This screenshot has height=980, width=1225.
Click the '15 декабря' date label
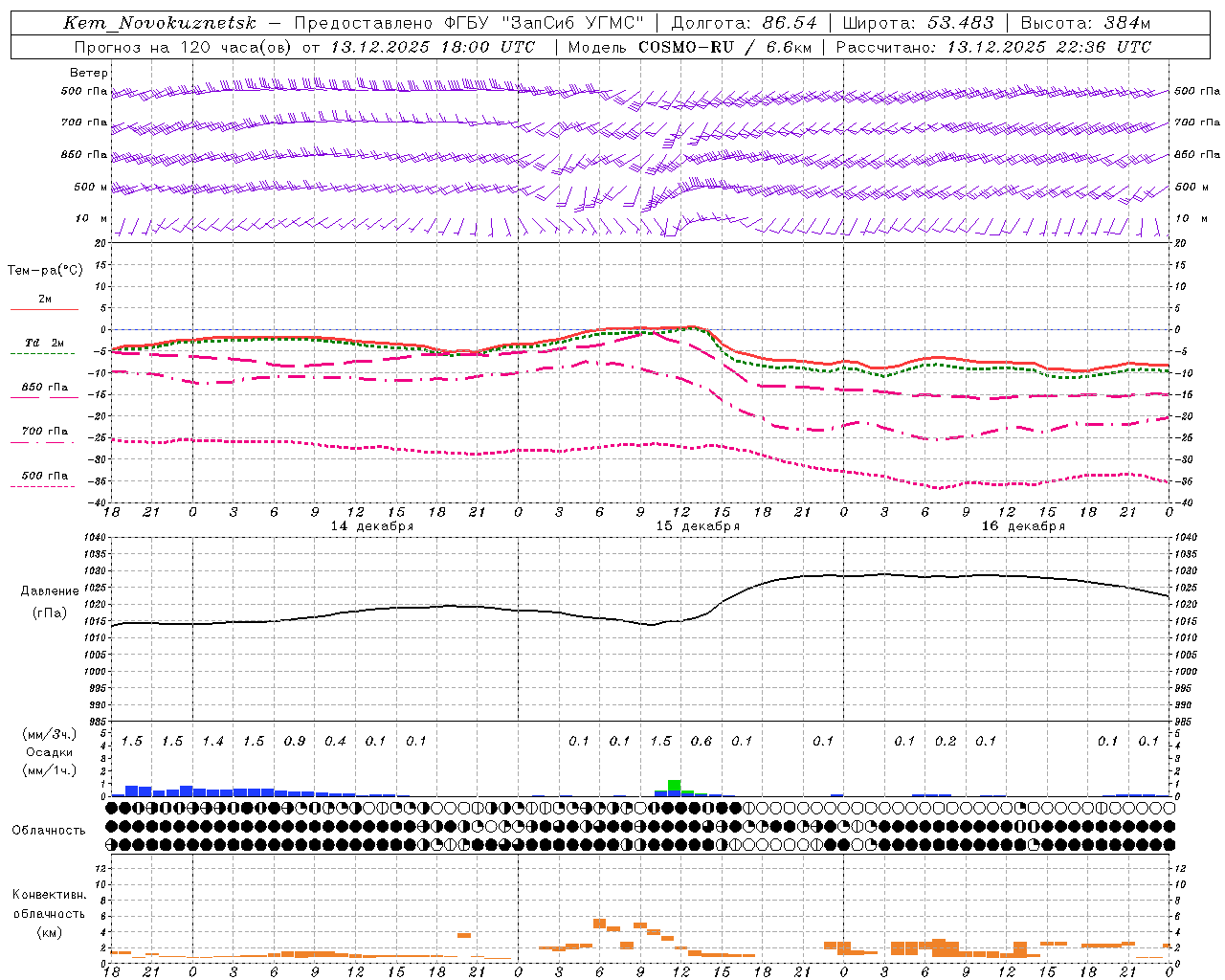tap(698, 526)
